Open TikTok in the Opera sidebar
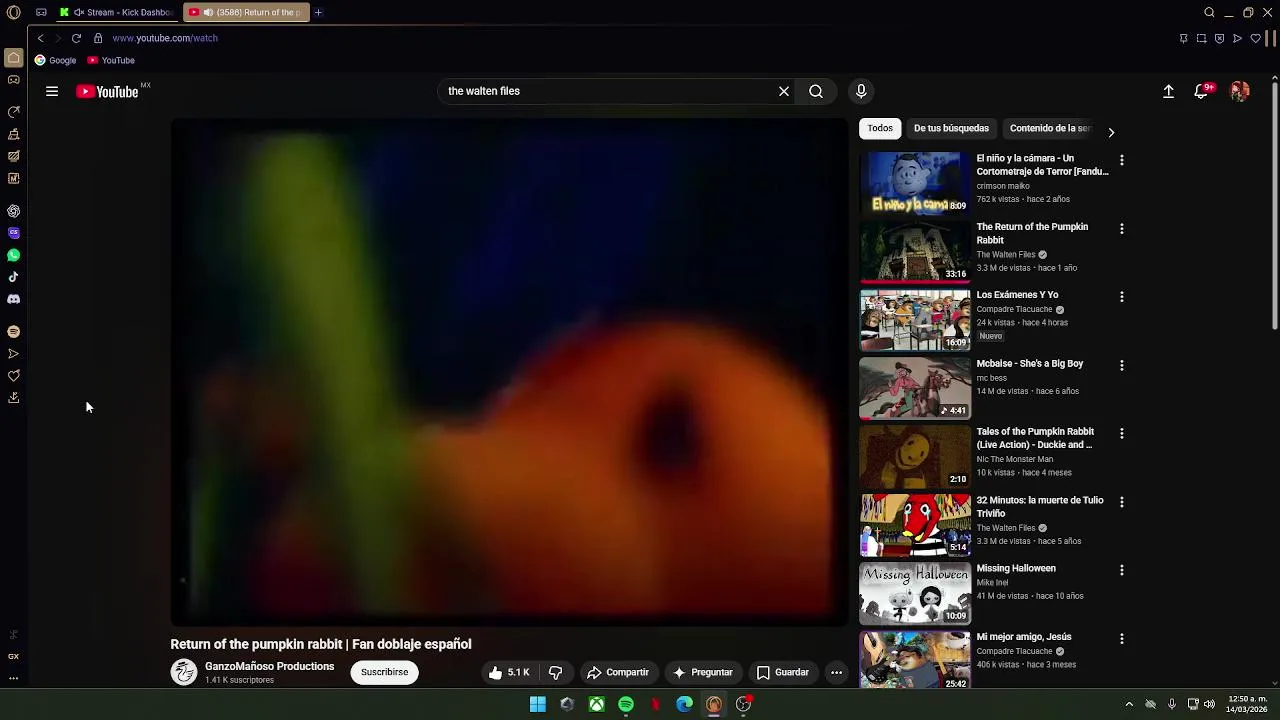Viewport: 1280px width, 720px height. click(x=13, y=277)
